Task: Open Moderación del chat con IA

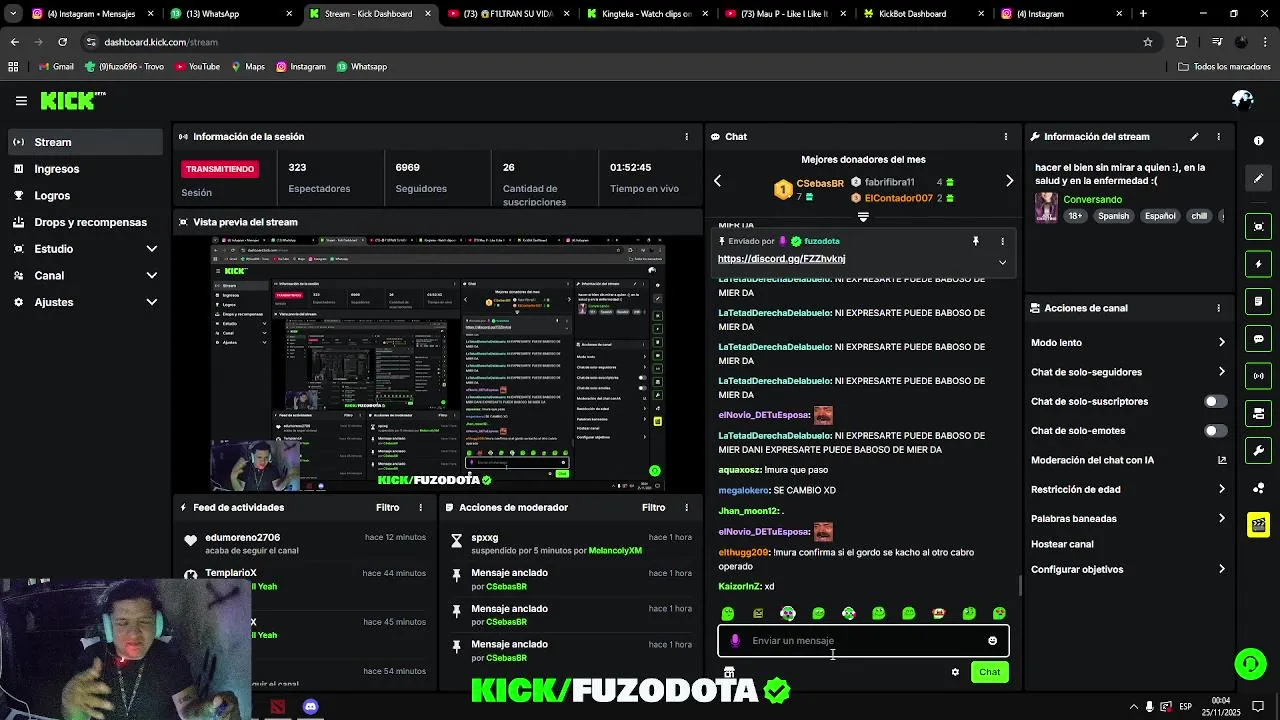Action: pyautogui.click(x=1128, y=461)
